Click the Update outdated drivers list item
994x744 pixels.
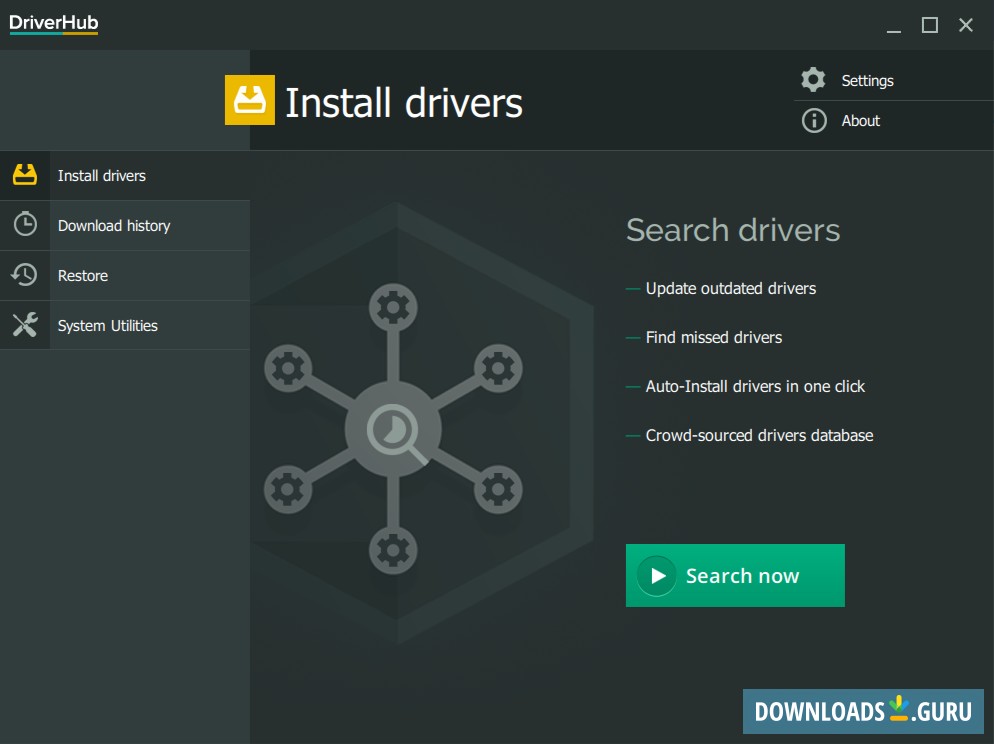pyautogui.click(x=730, y=288)
